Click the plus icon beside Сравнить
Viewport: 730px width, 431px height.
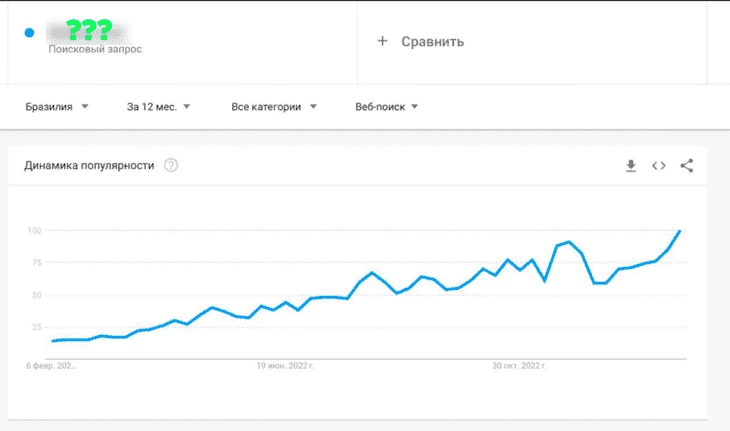tap(382, 41)
